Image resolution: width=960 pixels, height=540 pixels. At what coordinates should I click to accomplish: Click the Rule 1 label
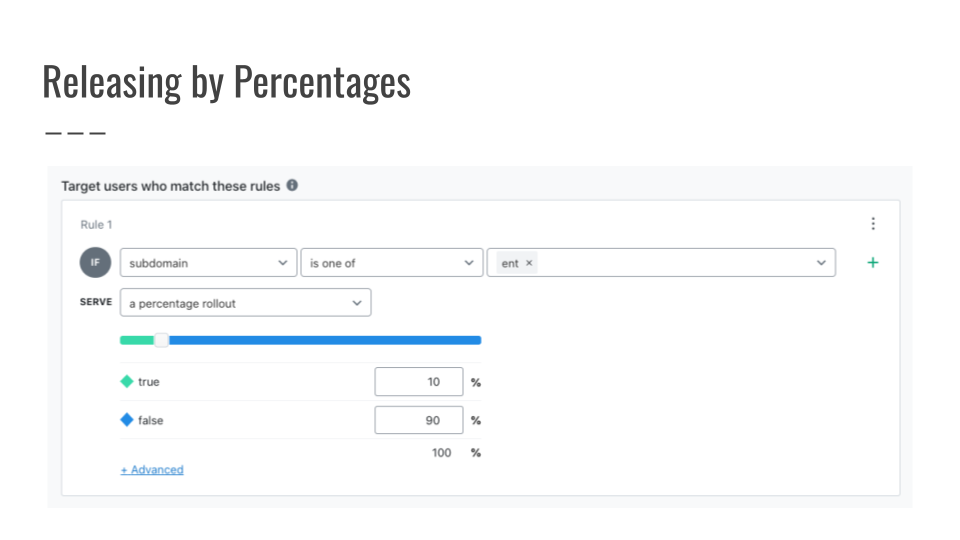point(96,225)
